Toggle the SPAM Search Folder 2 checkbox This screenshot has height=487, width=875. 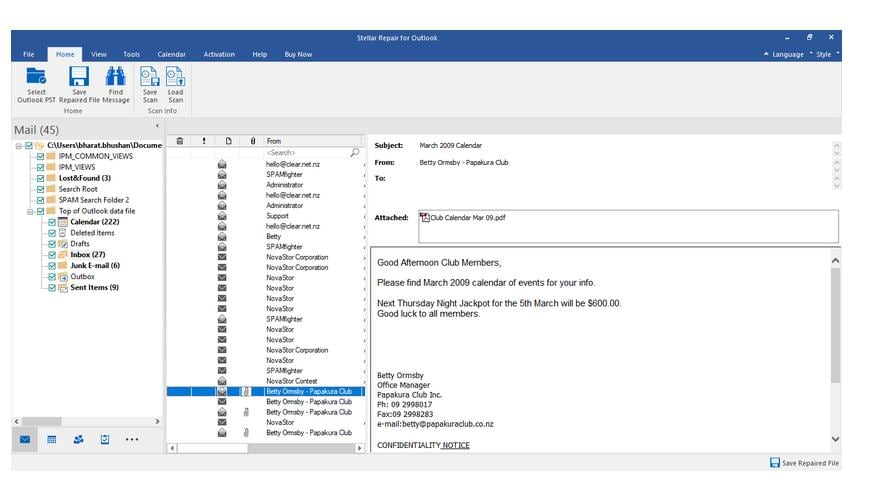tap(40, 200)
